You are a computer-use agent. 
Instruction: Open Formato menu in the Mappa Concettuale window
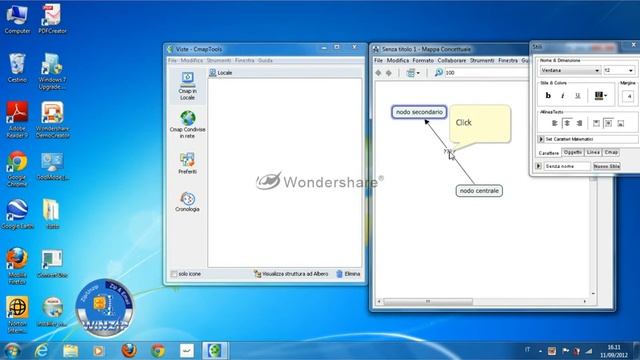423,60
